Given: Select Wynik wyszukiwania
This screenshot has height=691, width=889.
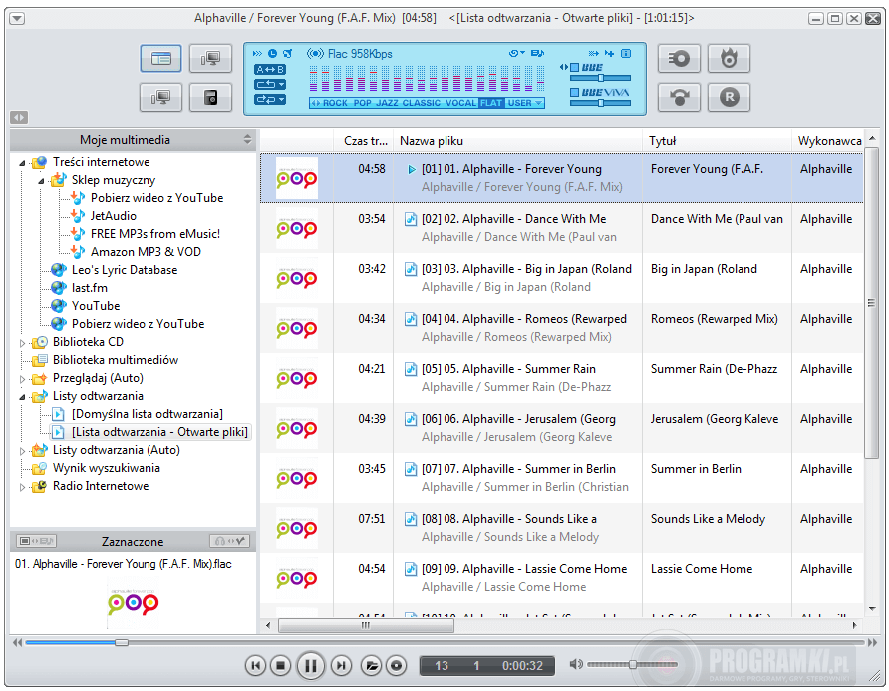Looking at the screenshot, I should click(106, 468).
